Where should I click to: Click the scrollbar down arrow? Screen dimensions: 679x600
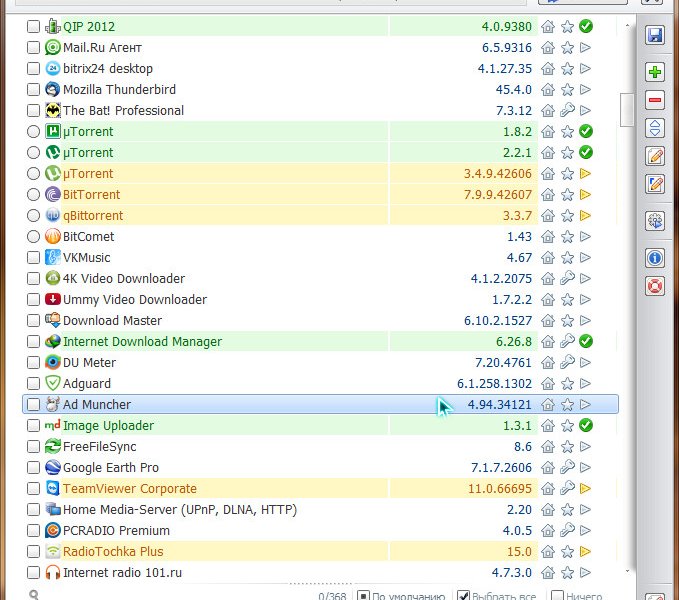tap(627, 571)
